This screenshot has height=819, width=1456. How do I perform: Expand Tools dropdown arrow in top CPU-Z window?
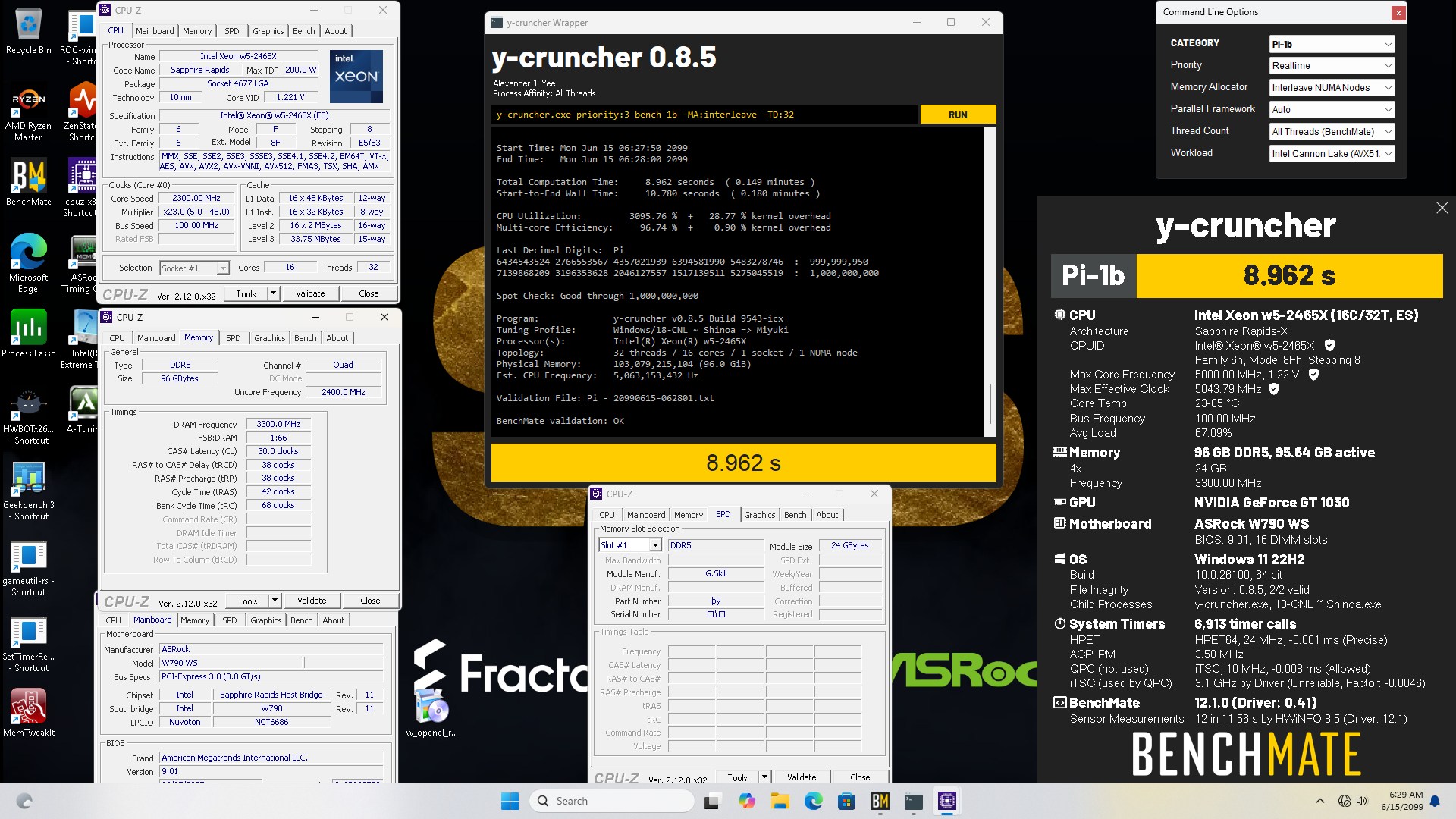273,293
